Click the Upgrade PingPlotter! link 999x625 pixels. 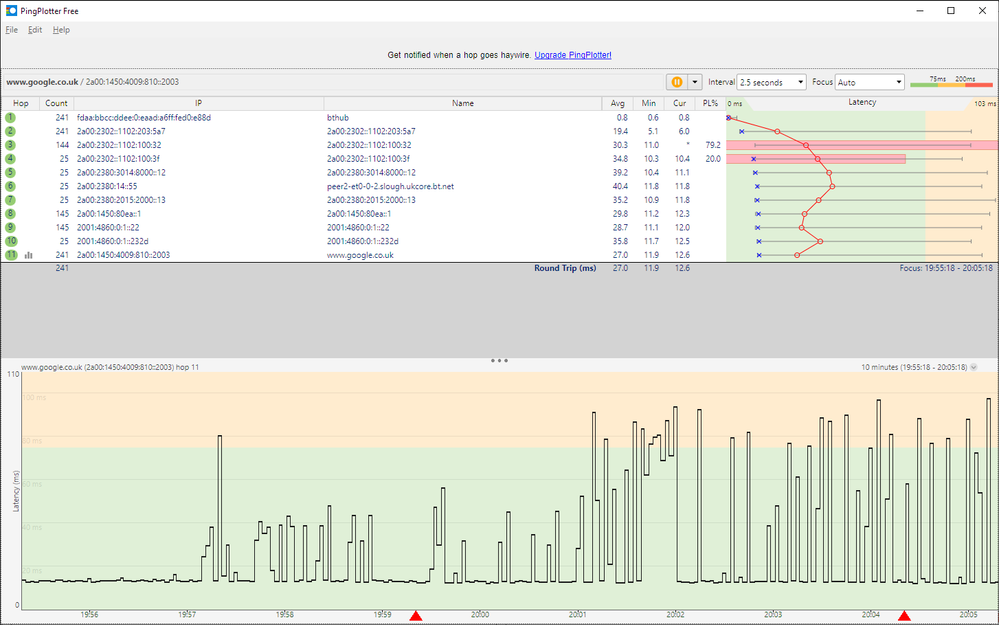[x=572, y=54]
